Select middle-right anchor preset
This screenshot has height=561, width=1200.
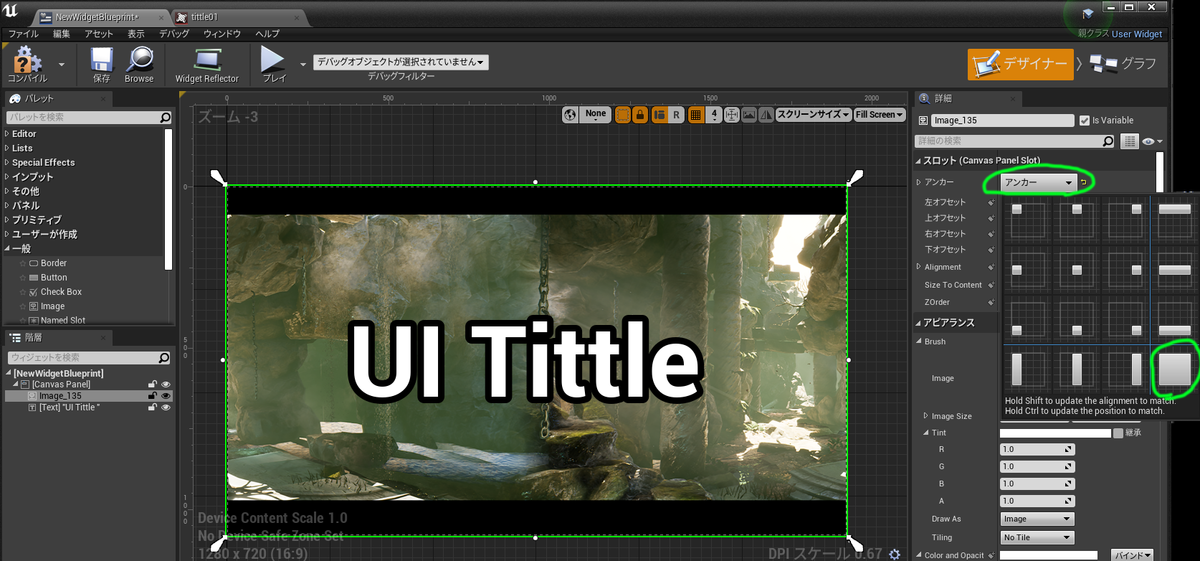coord(1125,270)
